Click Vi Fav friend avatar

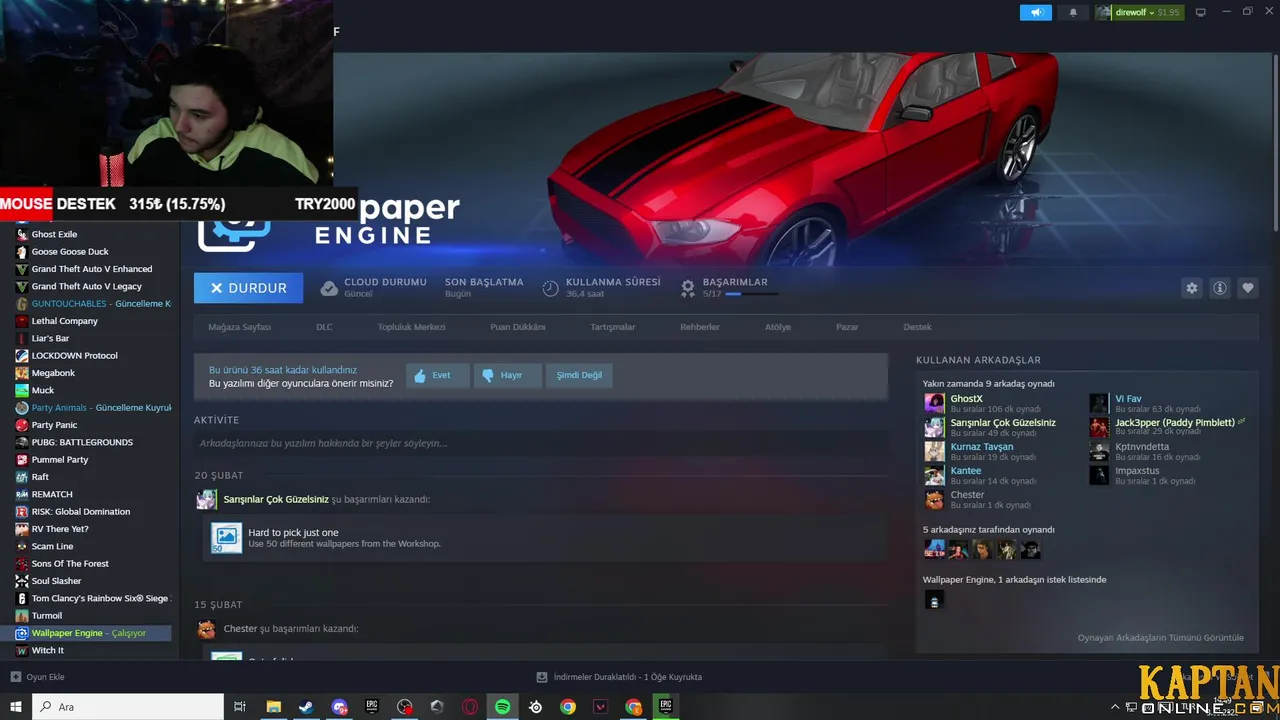(x=1099, y=403)
